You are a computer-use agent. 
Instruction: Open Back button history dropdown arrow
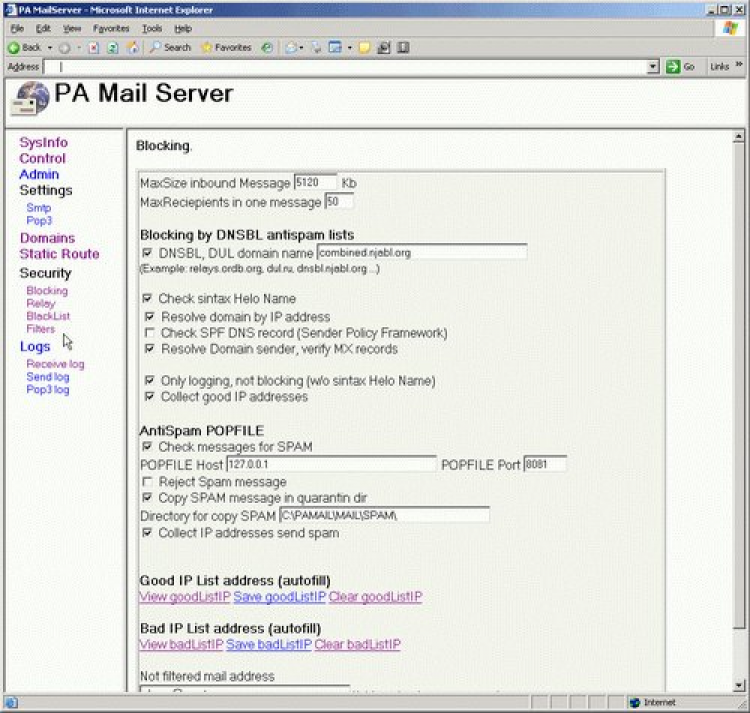tap(50, 48)
